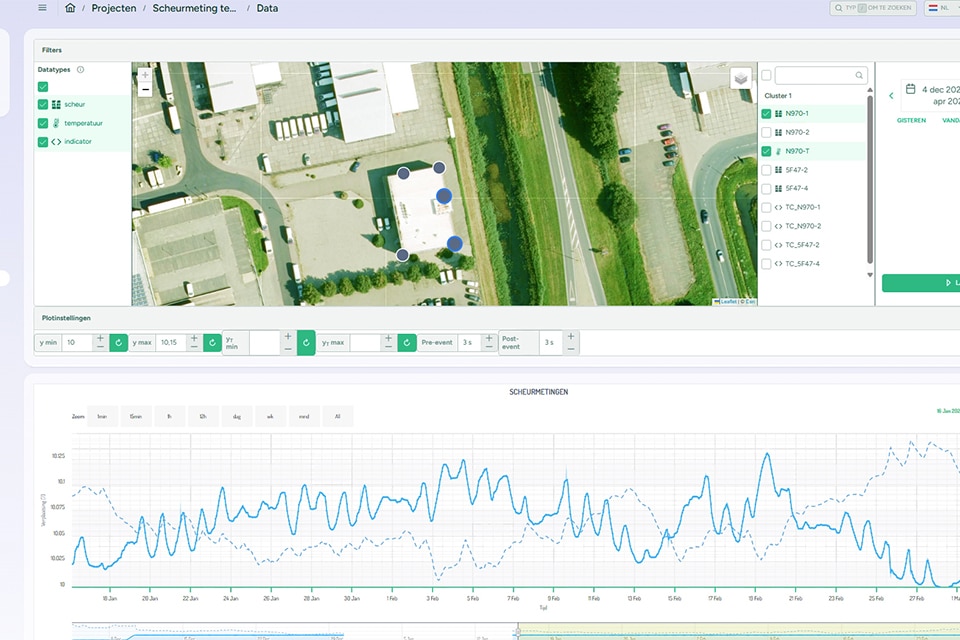960x640 pixels.
Task: Uncheck the indicator datatype checkbox
Action: (x=43, y=141)
